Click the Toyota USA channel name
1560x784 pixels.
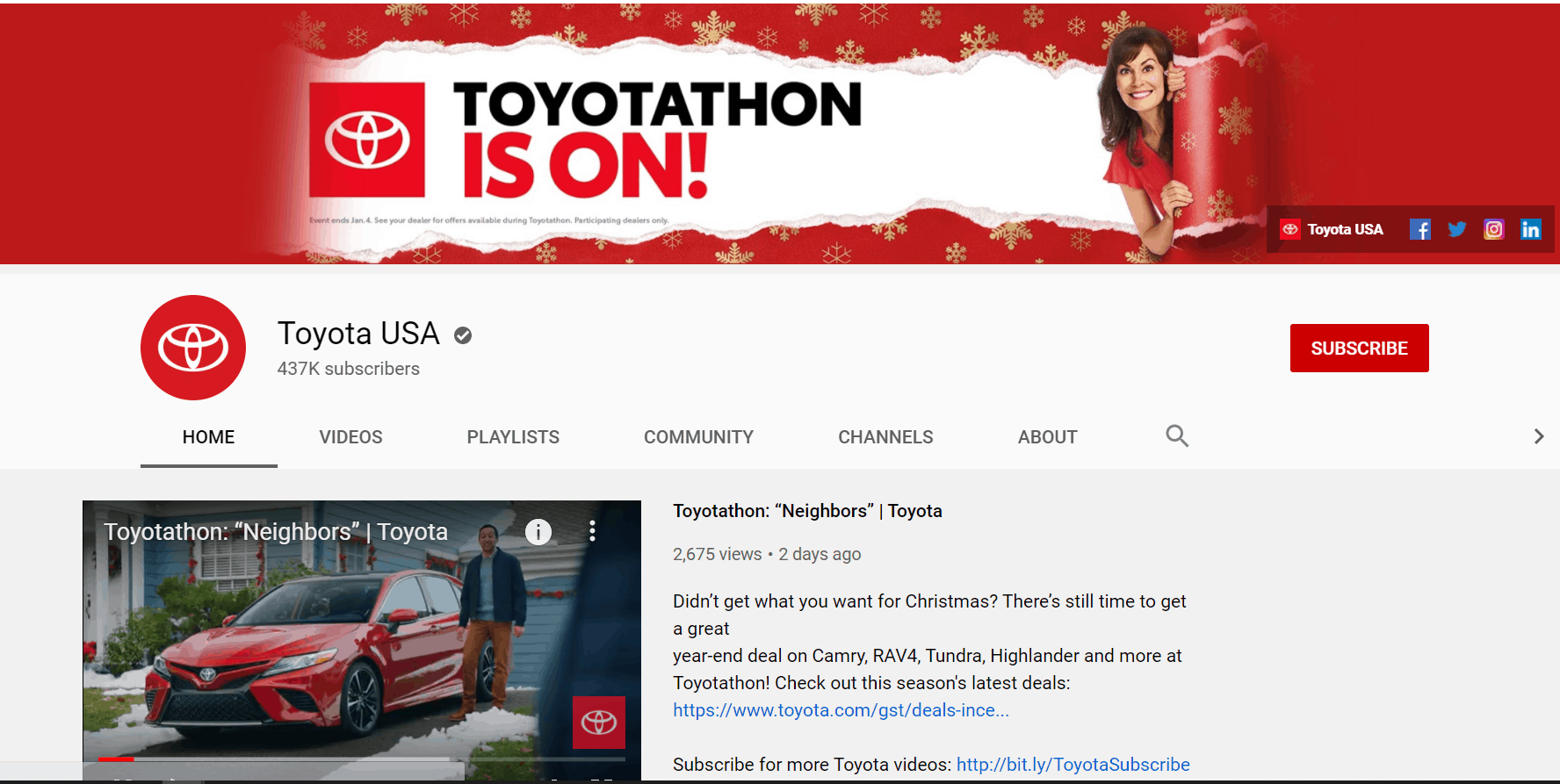pyautogui.click(x=358, y=334)
